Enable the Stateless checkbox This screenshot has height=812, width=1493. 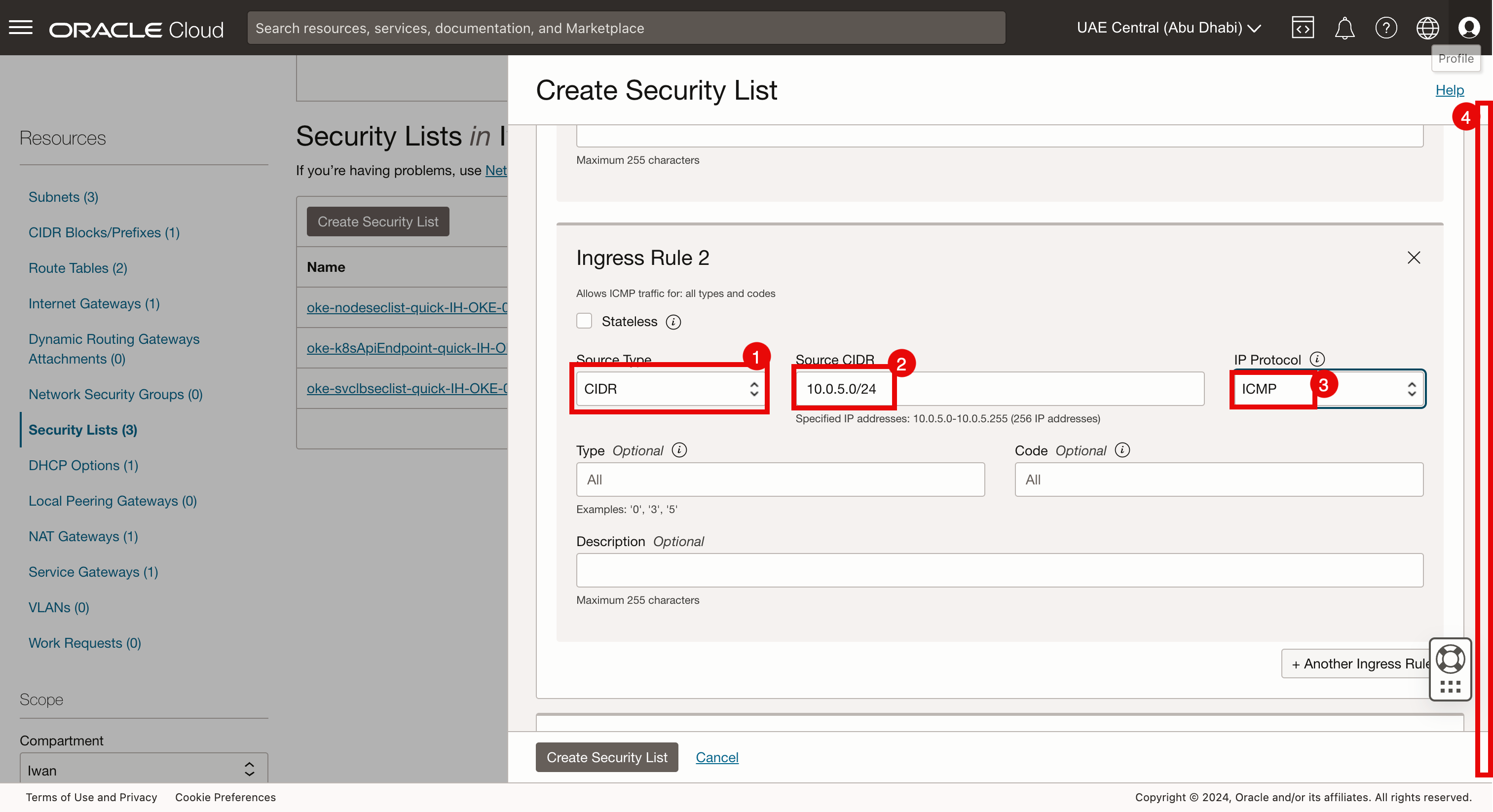tap(584, 321)
